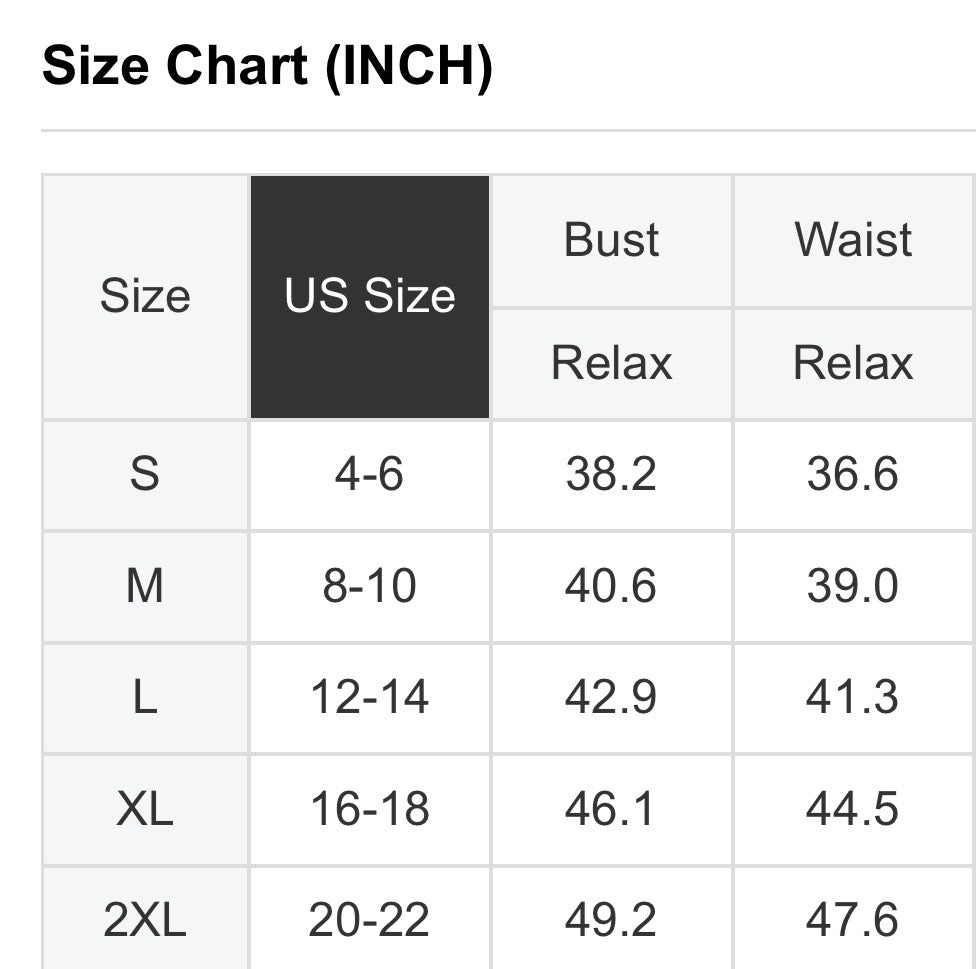
Task: Click the Waist column header
Action: coord(853,241)
